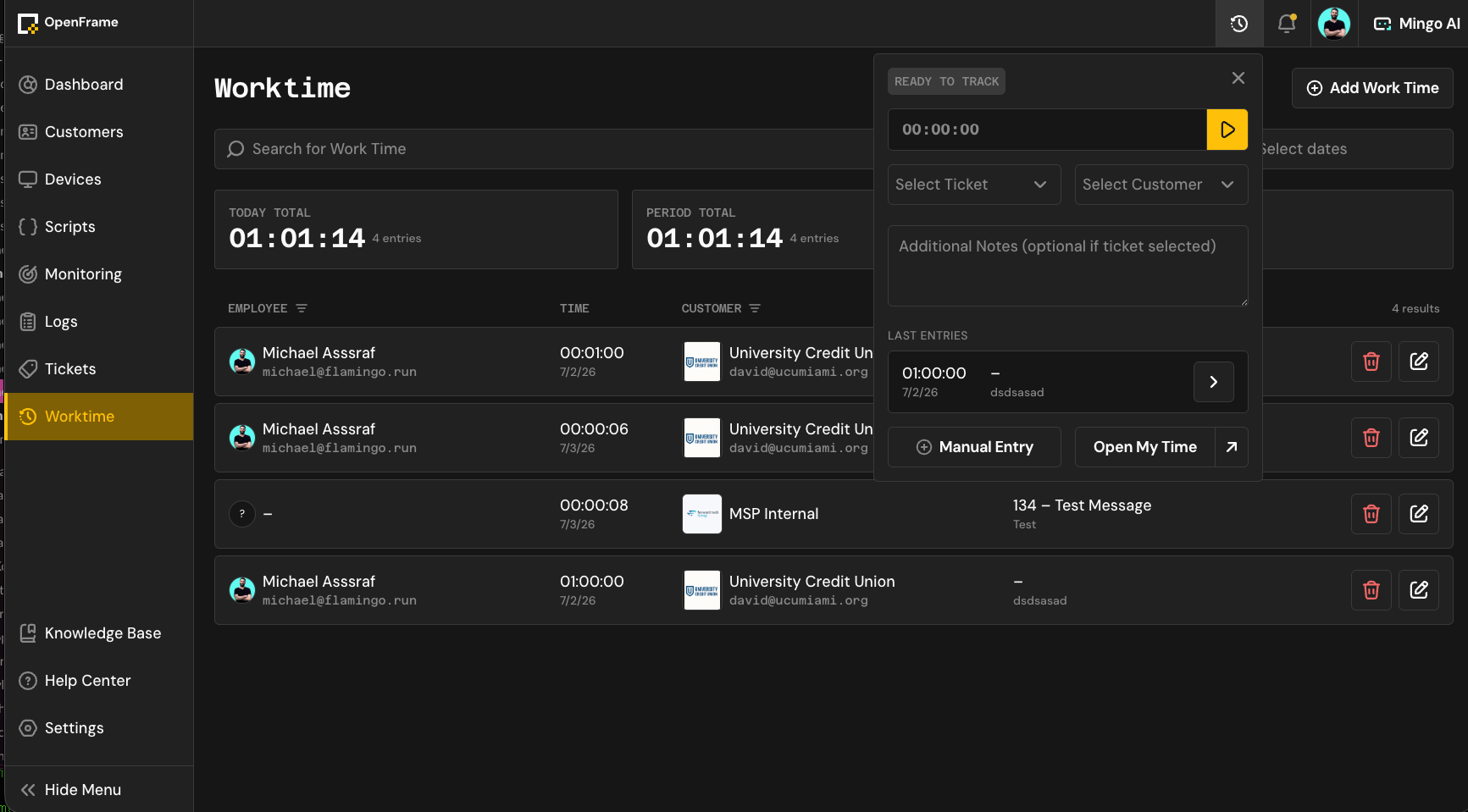Click the Additional Notes text area
This screenshot has width=1468, height=812.
tap(1067, 266)
